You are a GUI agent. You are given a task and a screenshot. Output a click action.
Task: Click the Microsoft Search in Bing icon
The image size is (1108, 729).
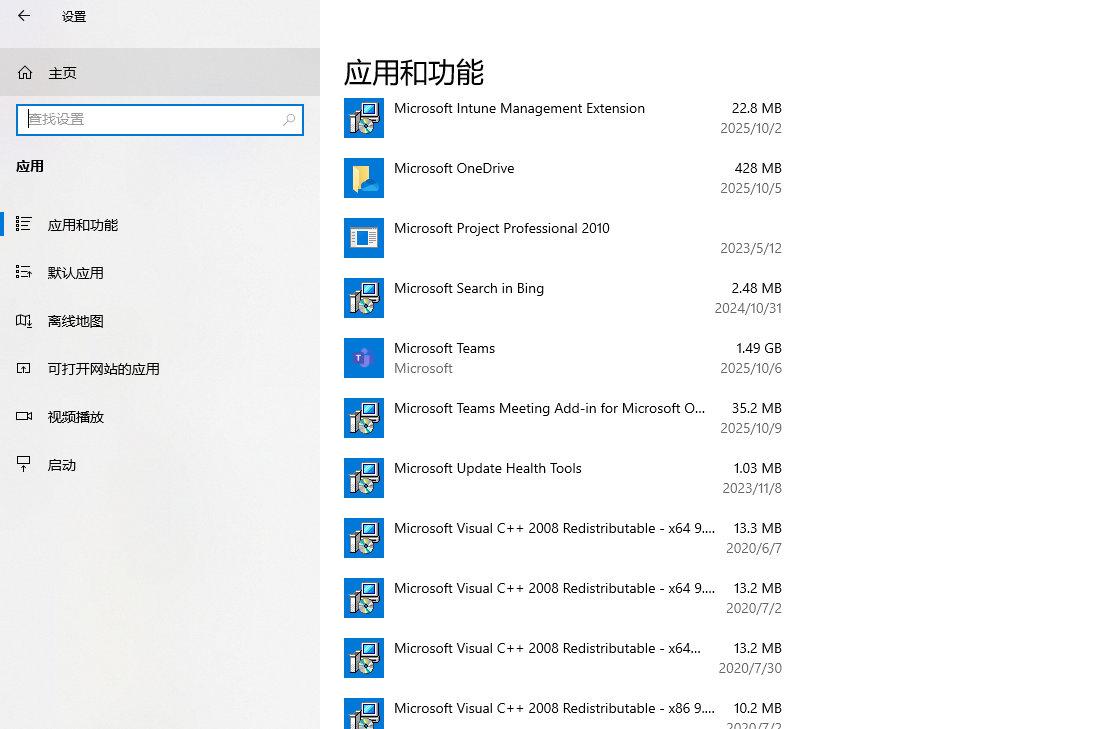tap(364, 298)
